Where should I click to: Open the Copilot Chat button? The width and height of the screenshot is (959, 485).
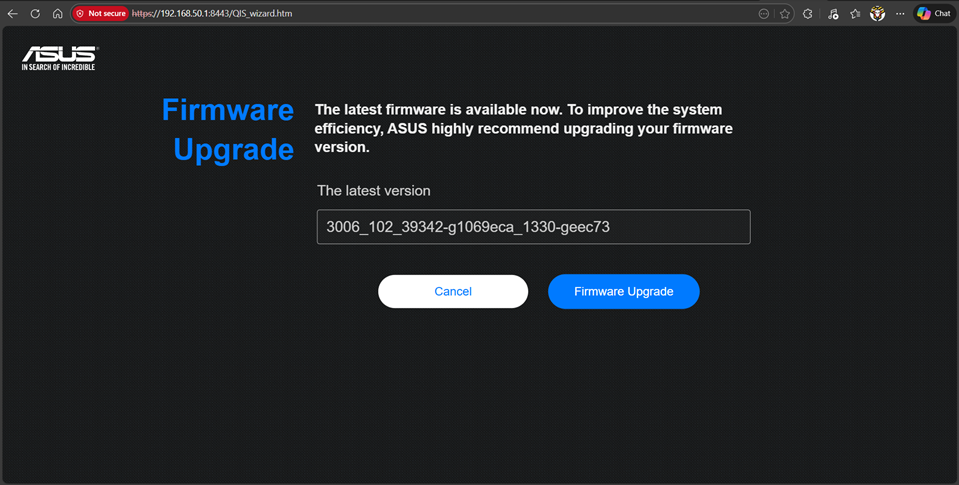934,14
